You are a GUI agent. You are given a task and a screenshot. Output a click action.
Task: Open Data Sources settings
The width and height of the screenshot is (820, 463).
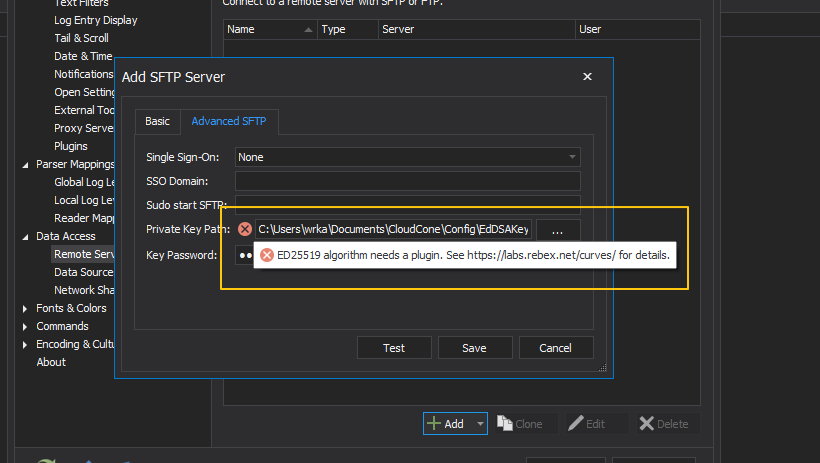click(x=84, y=272)
